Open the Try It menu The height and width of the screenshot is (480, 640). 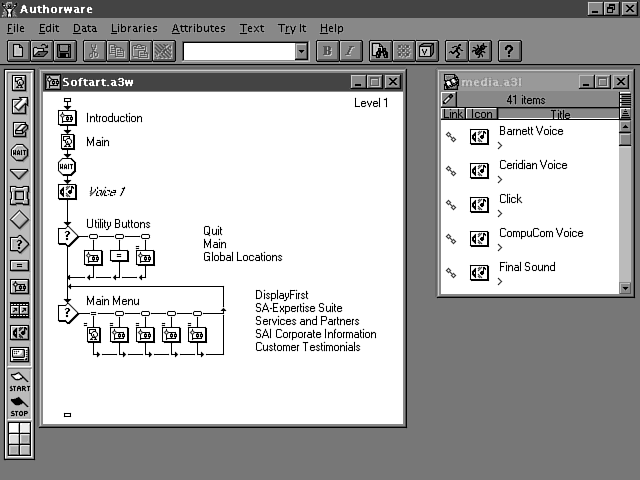coord(292,28)
